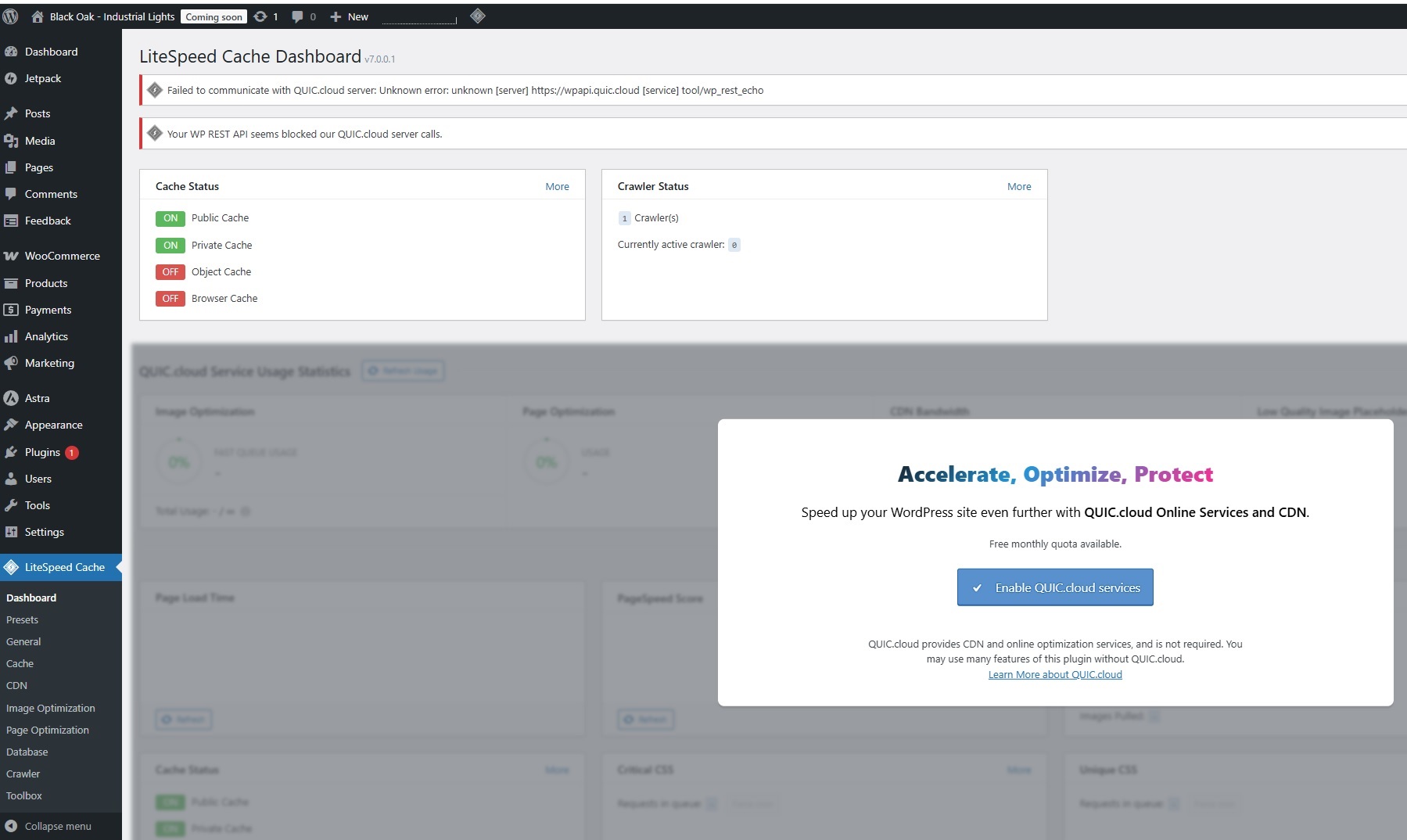Open the LiteSpeed Cache sidebar menu
The image size is (1407, 840).
point(61,567)
